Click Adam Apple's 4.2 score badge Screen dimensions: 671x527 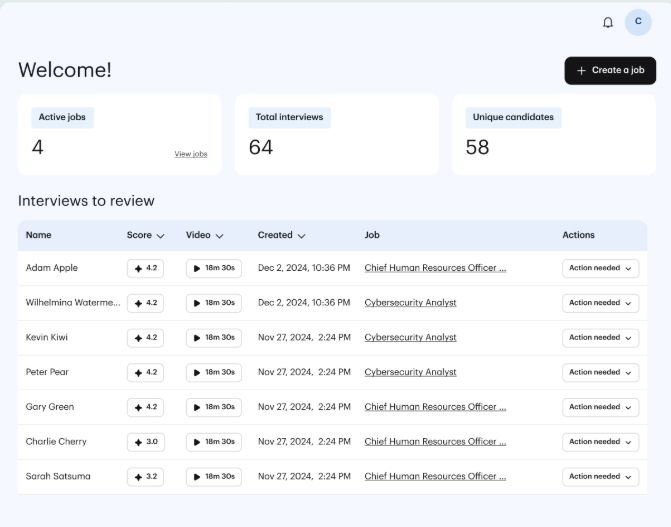tap(145, 268)
